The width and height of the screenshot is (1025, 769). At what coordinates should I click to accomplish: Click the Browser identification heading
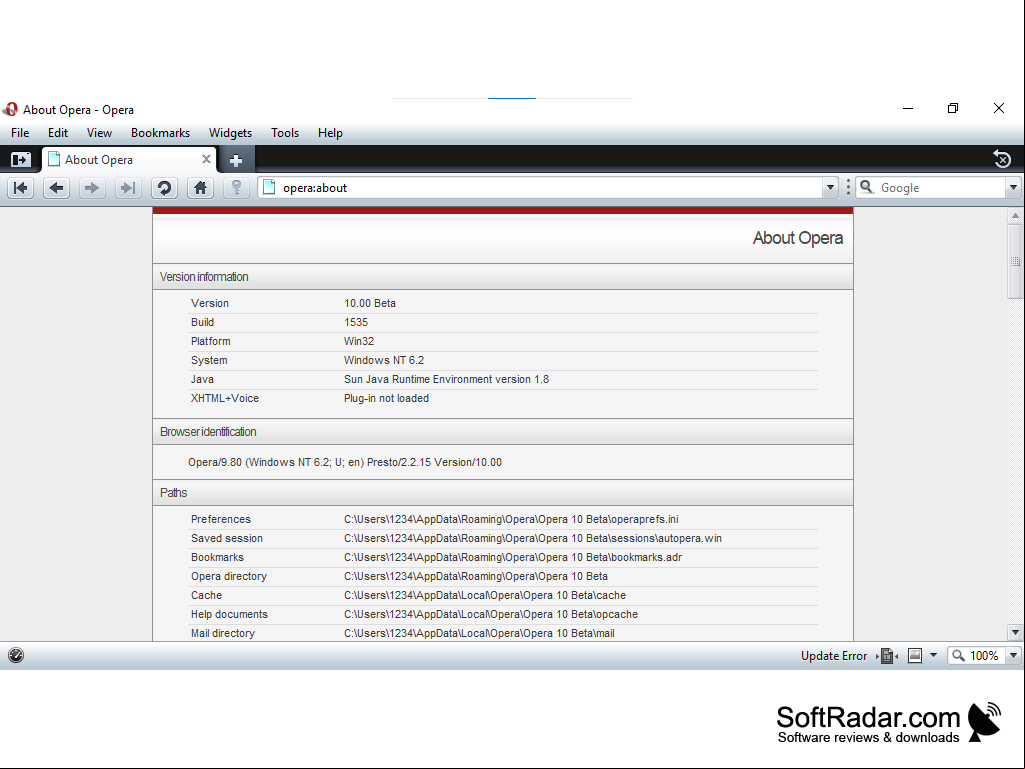click(x=208, y=432)
